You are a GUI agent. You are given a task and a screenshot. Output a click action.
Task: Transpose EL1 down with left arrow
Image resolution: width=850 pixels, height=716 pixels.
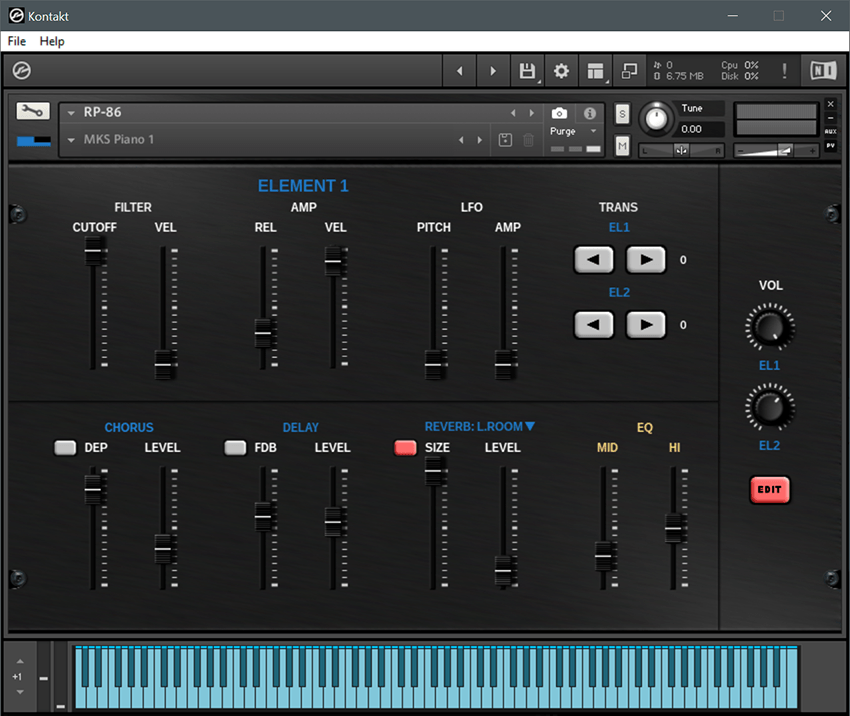(x=594, y=260)
